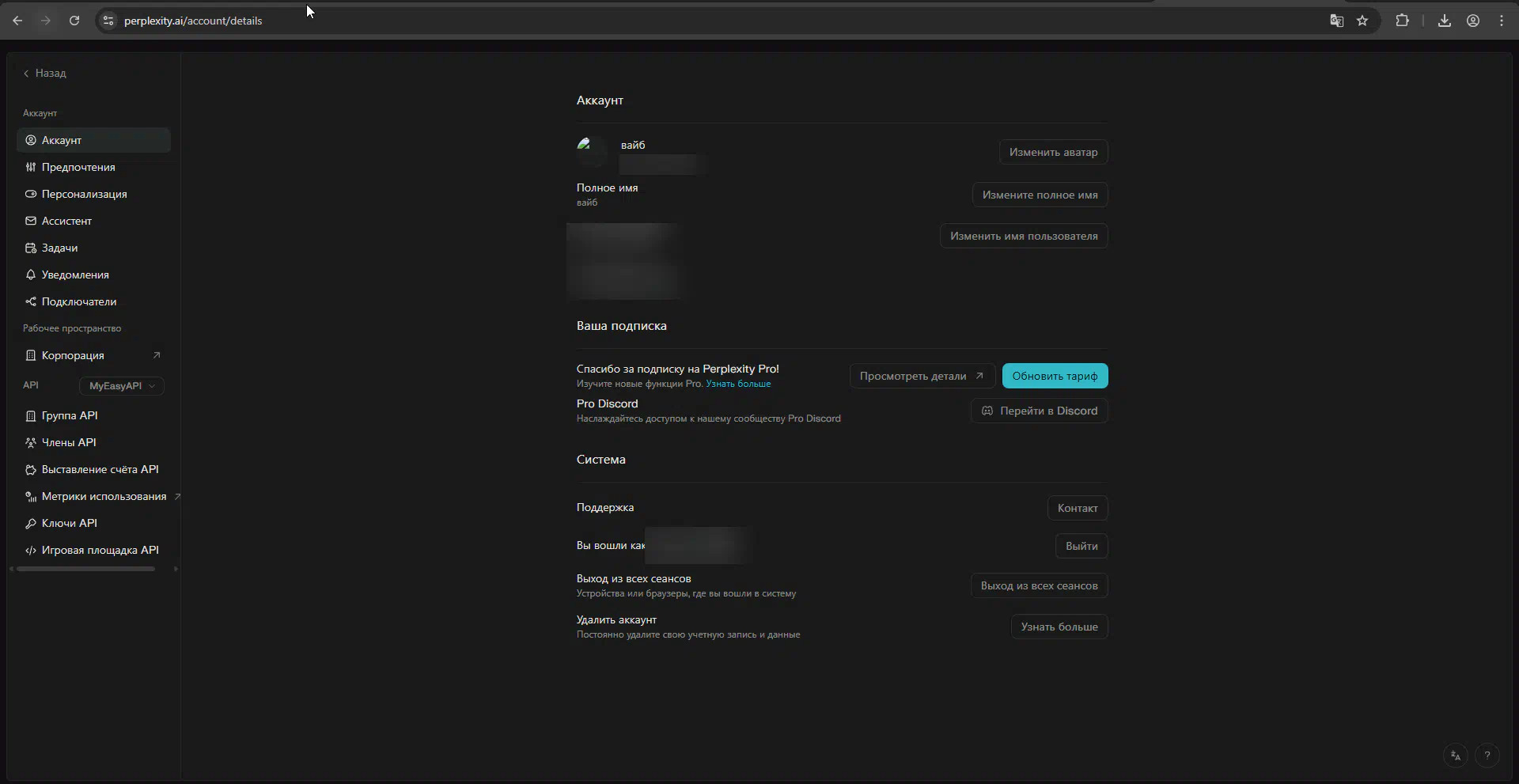Open the browser profile icon

pyautogui.click(x=1473, y=21)
